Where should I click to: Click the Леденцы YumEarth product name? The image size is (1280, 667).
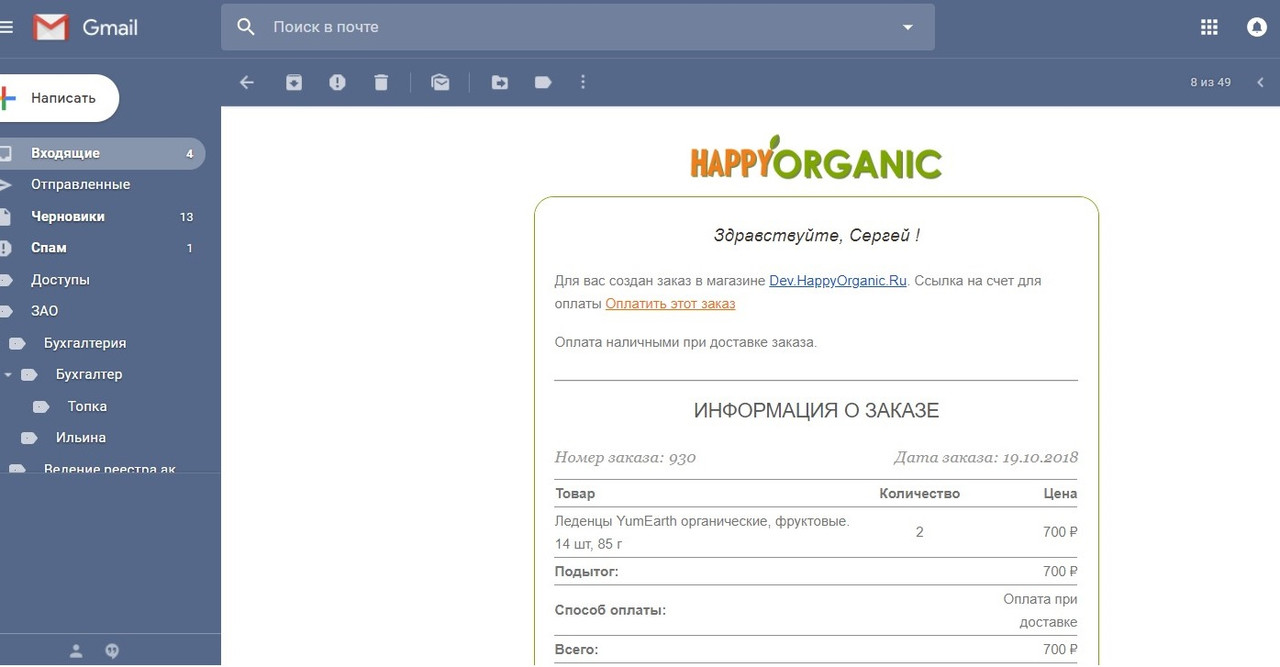coord(702,532)
